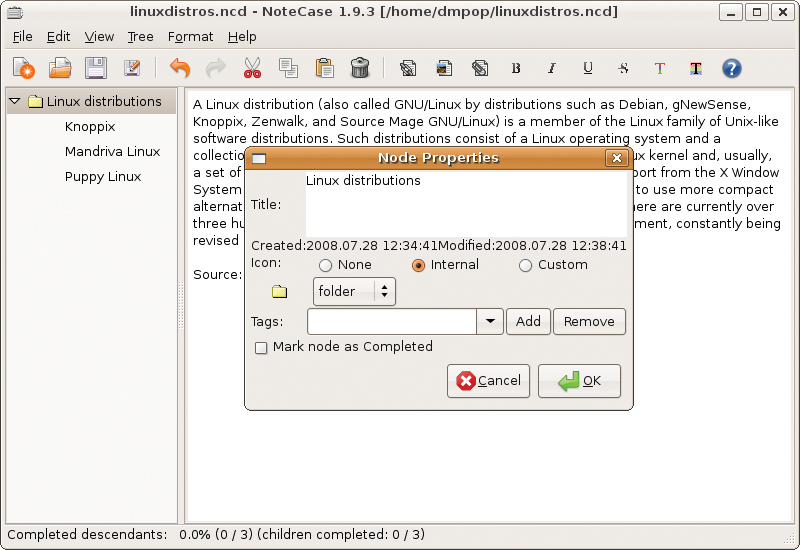Open the Edit menu

coord(59,37)
